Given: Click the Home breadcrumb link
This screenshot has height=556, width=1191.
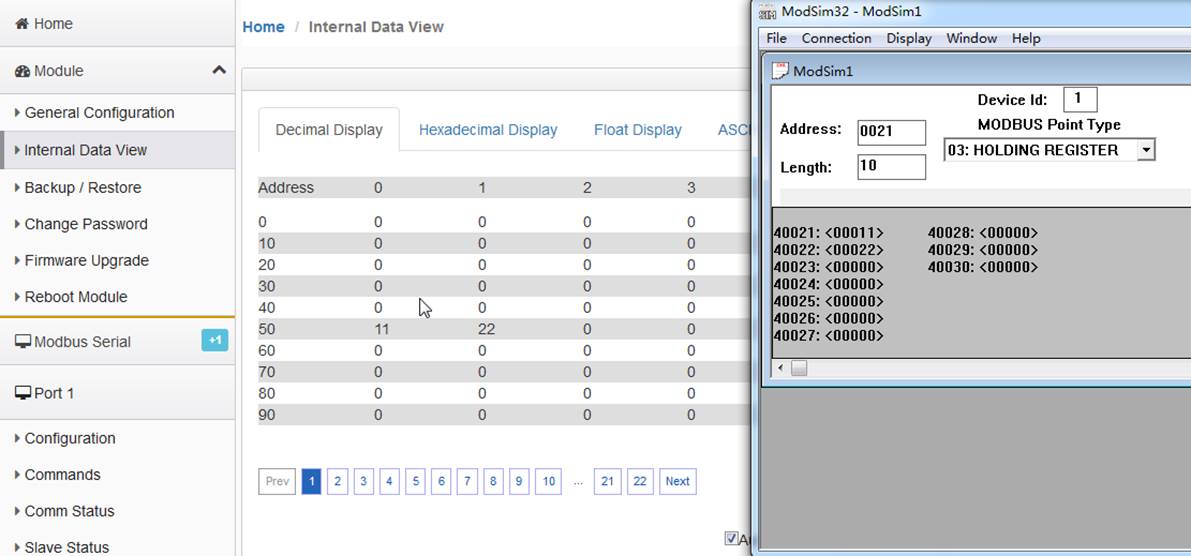Looking at the screenshot, I should point(264,27).
